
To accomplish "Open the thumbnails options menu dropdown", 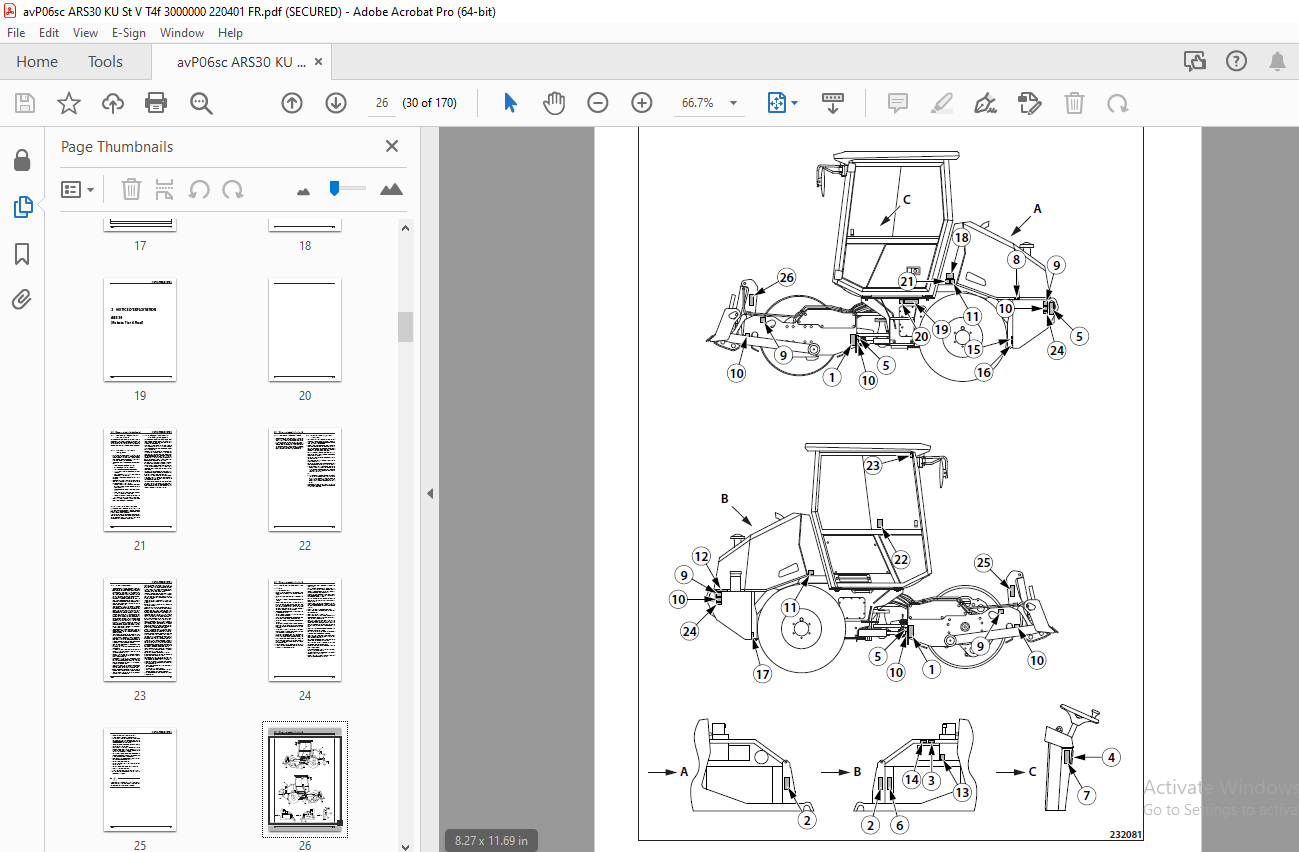I will 77,189.
